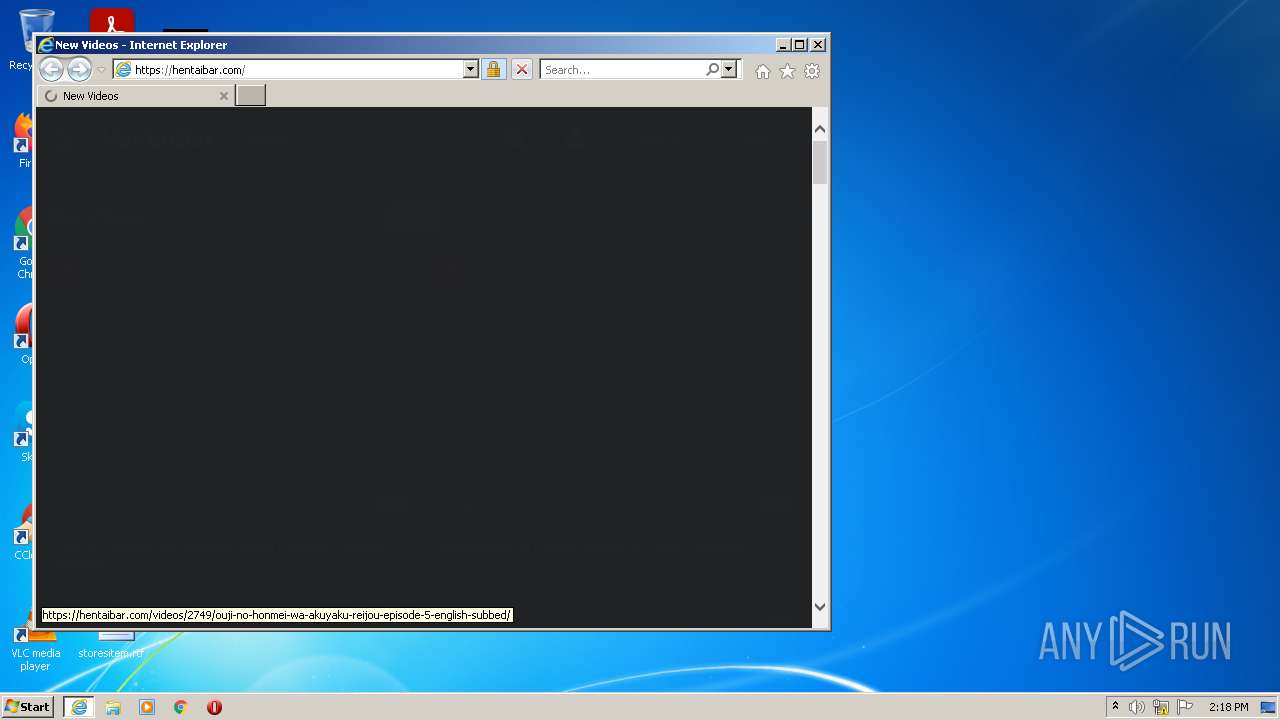Click into the Search box
The image size is (1280, 720).
[622, 69]
